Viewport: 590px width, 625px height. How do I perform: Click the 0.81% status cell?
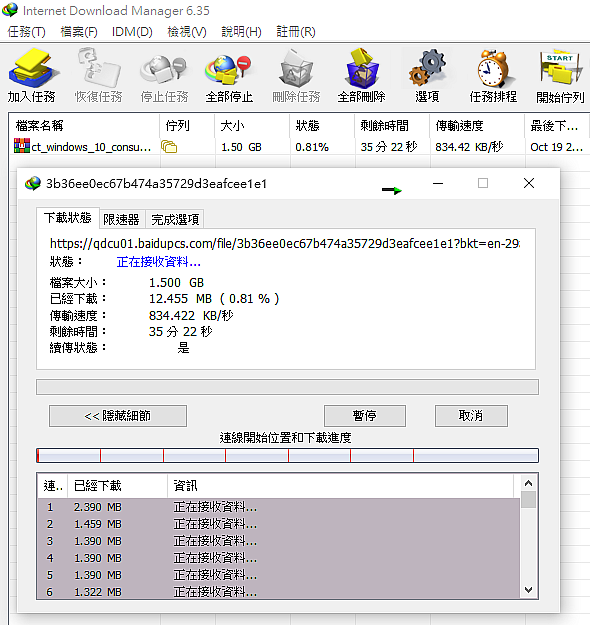click(312, 147)
